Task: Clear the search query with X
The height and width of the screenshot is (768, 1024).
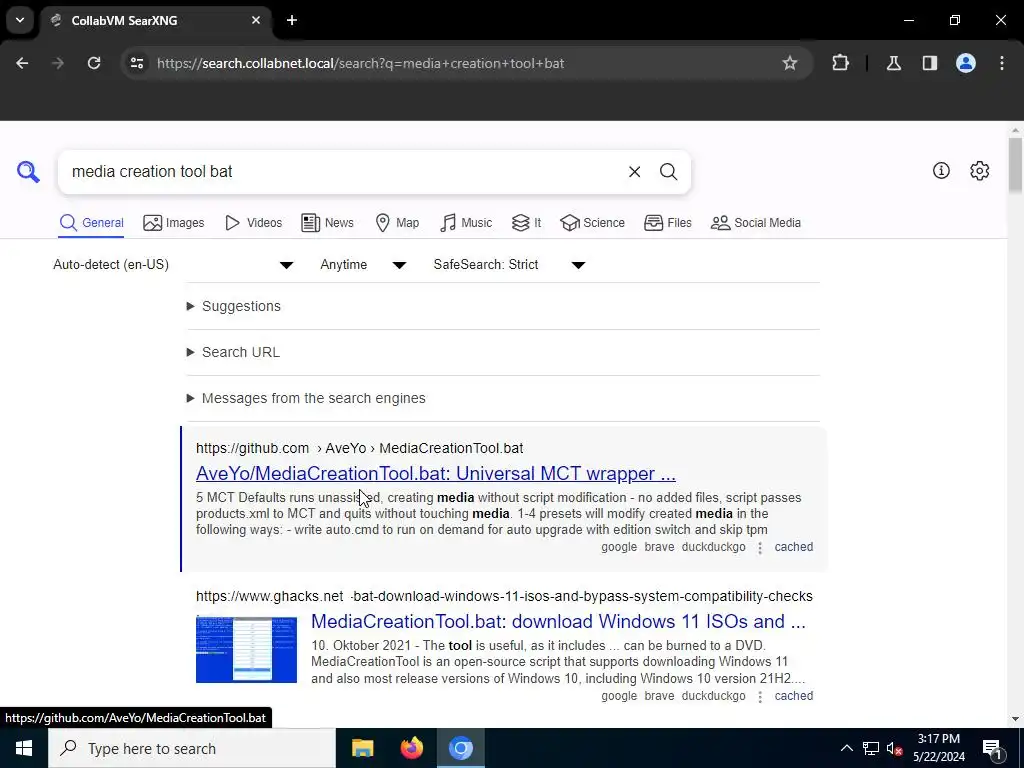Action: click(634, 172)
